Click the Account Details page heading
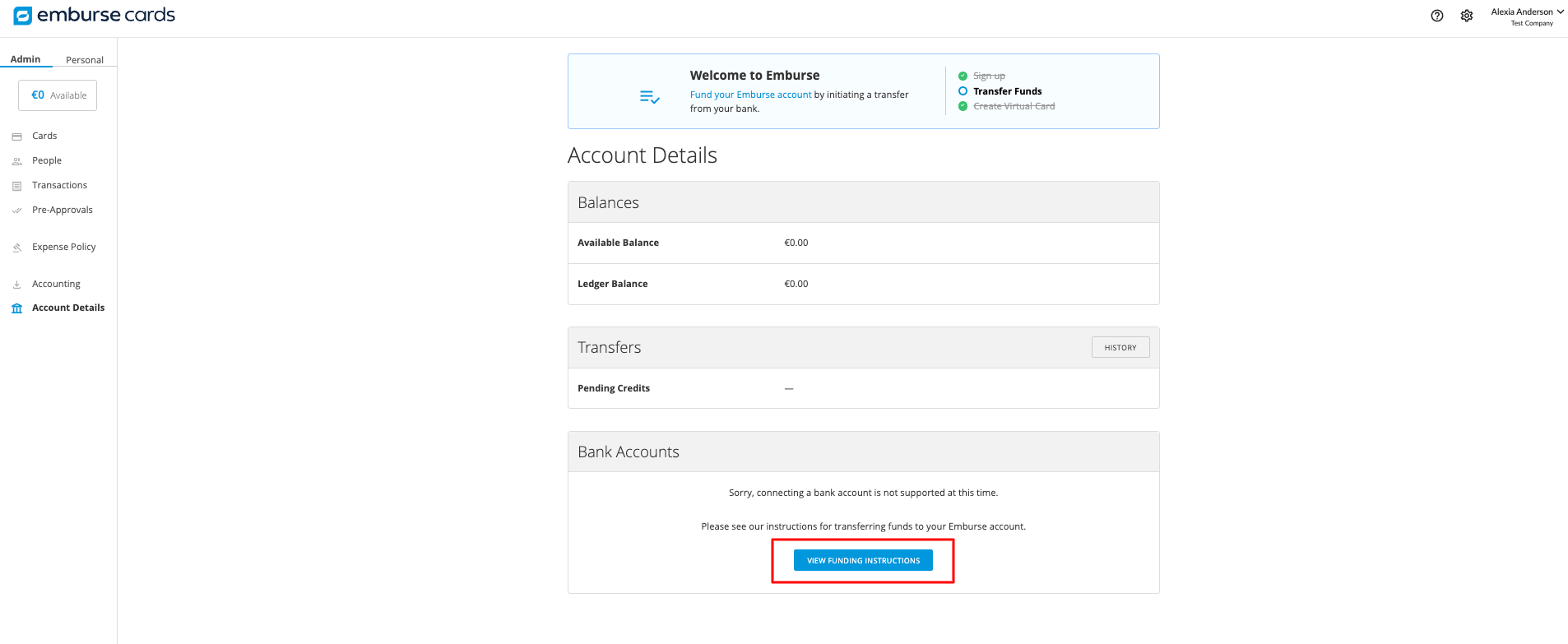This screenshot has height=644, width=1568. 643,155
